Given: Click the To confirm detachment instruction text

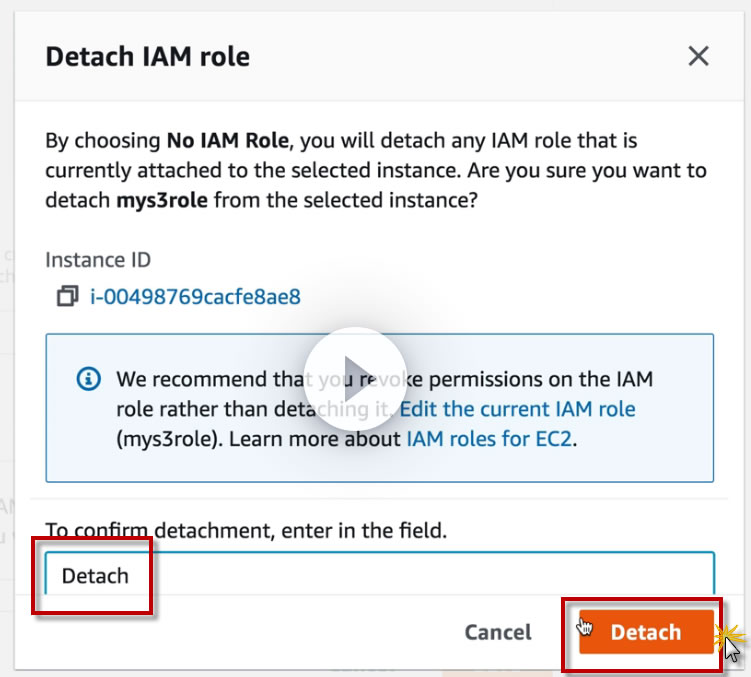Looking at the screenshot, I should [x=246, y=531].
